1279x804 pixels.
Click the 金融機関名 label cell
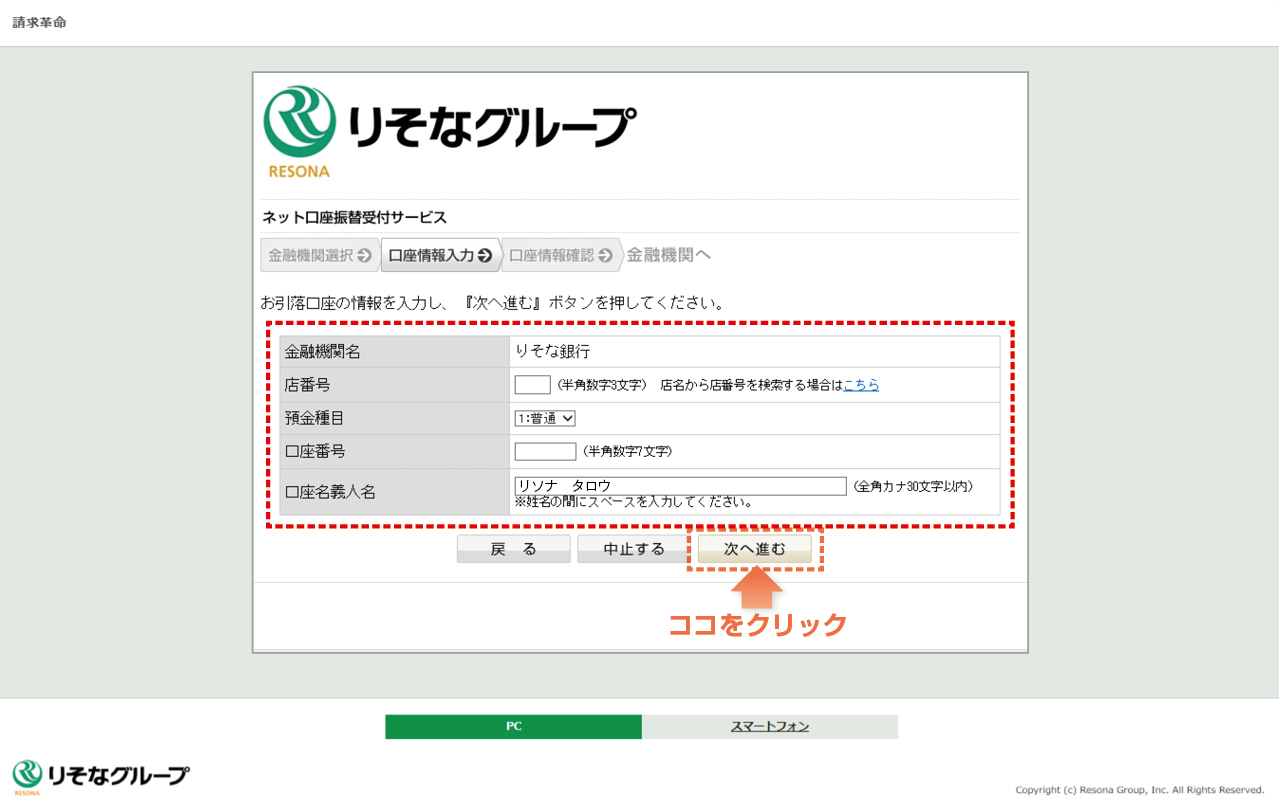point(394,352)
